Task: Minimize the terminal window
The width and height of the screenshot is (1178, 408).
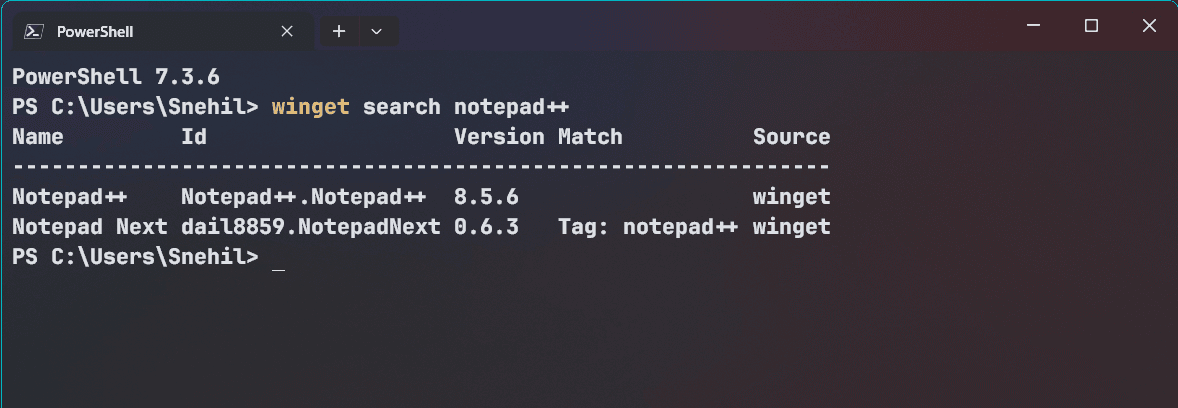Action: 1034,26
